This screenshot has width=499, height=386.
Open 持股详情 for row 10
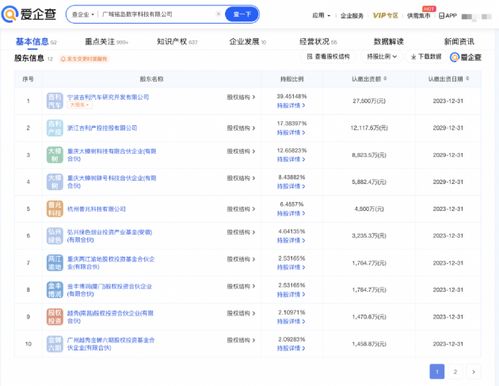(x=291, y=348)
